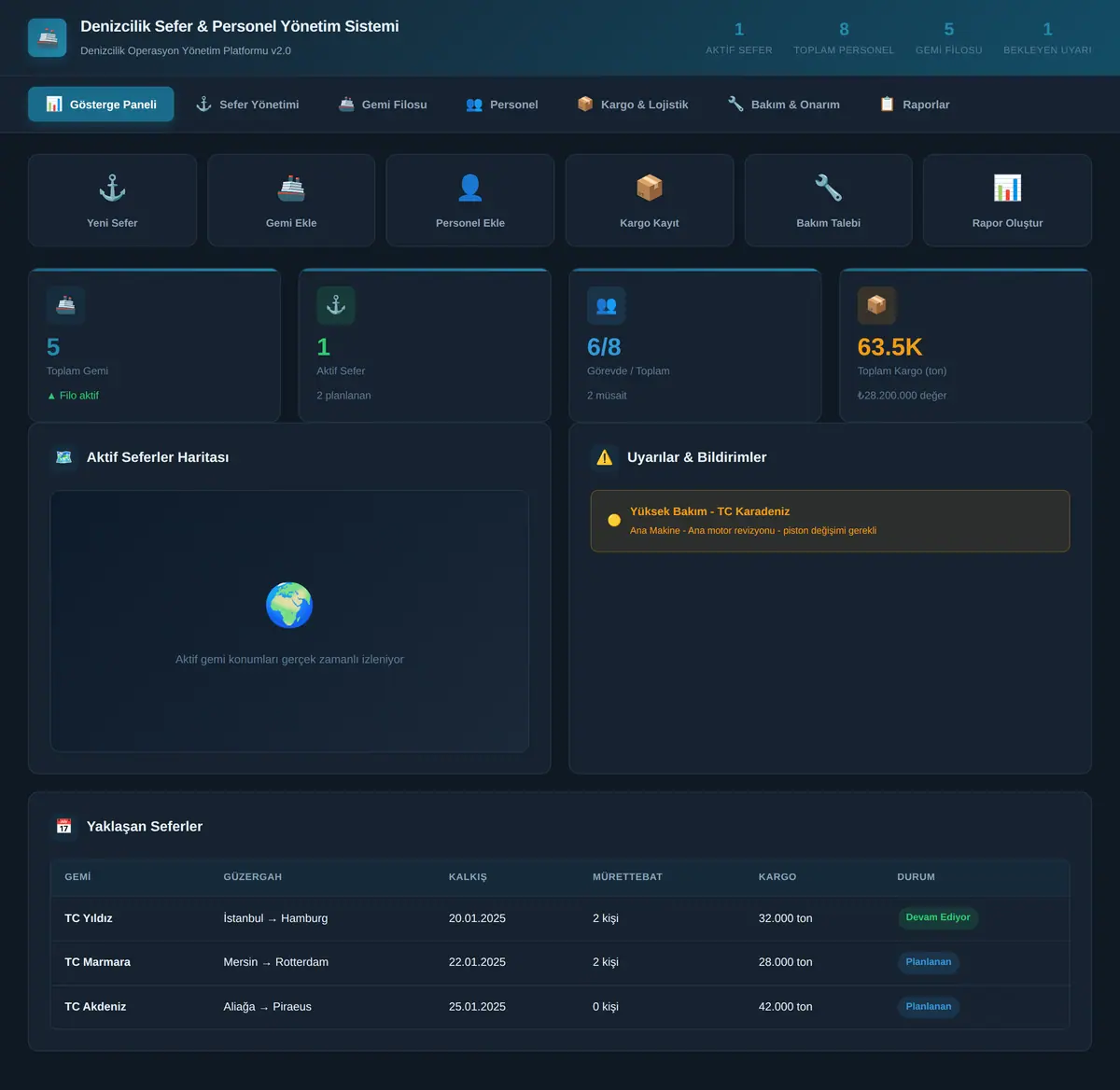Open the Kargo & Lojistik tab
Image resolution: width=1120 pixels, height=1090 pixels.
click(633, 105)
